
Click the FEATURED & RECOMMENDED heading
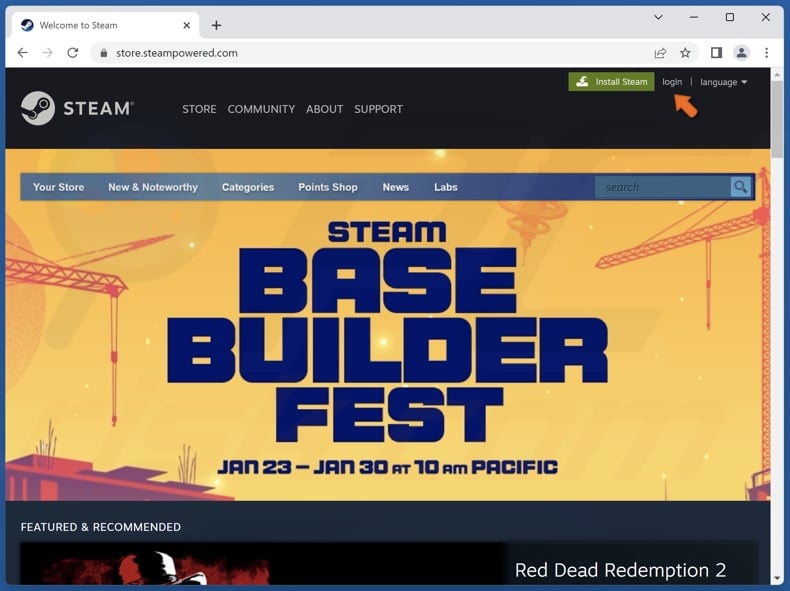click(101, 527)
